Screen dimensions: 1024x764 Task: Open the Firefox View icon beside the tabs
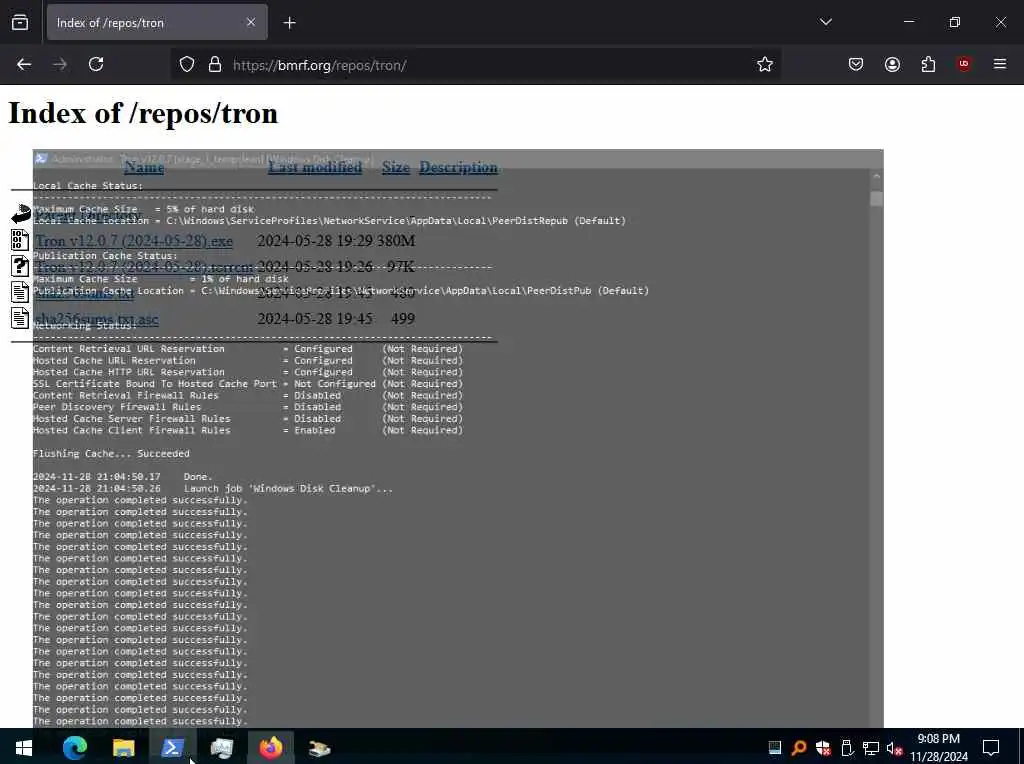point(20,23)
